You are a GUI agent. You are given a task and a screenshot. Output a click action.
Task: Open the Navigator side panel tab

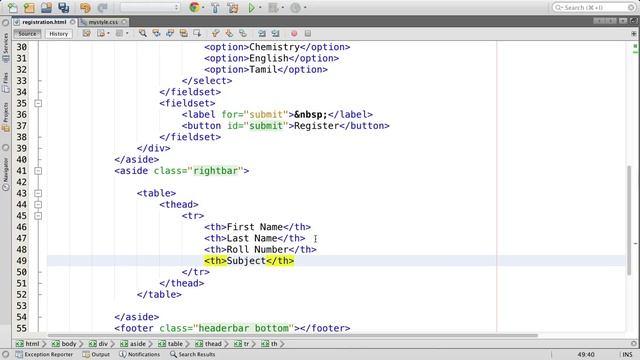pyautogui.click(x=5, y=174)
